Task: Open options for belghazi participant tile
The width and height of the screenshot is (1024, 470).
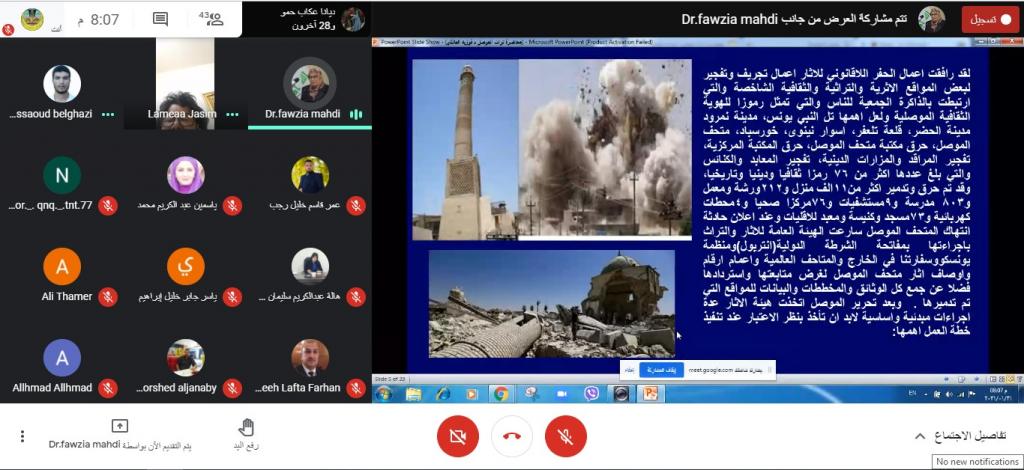Action: click(107, 115)
